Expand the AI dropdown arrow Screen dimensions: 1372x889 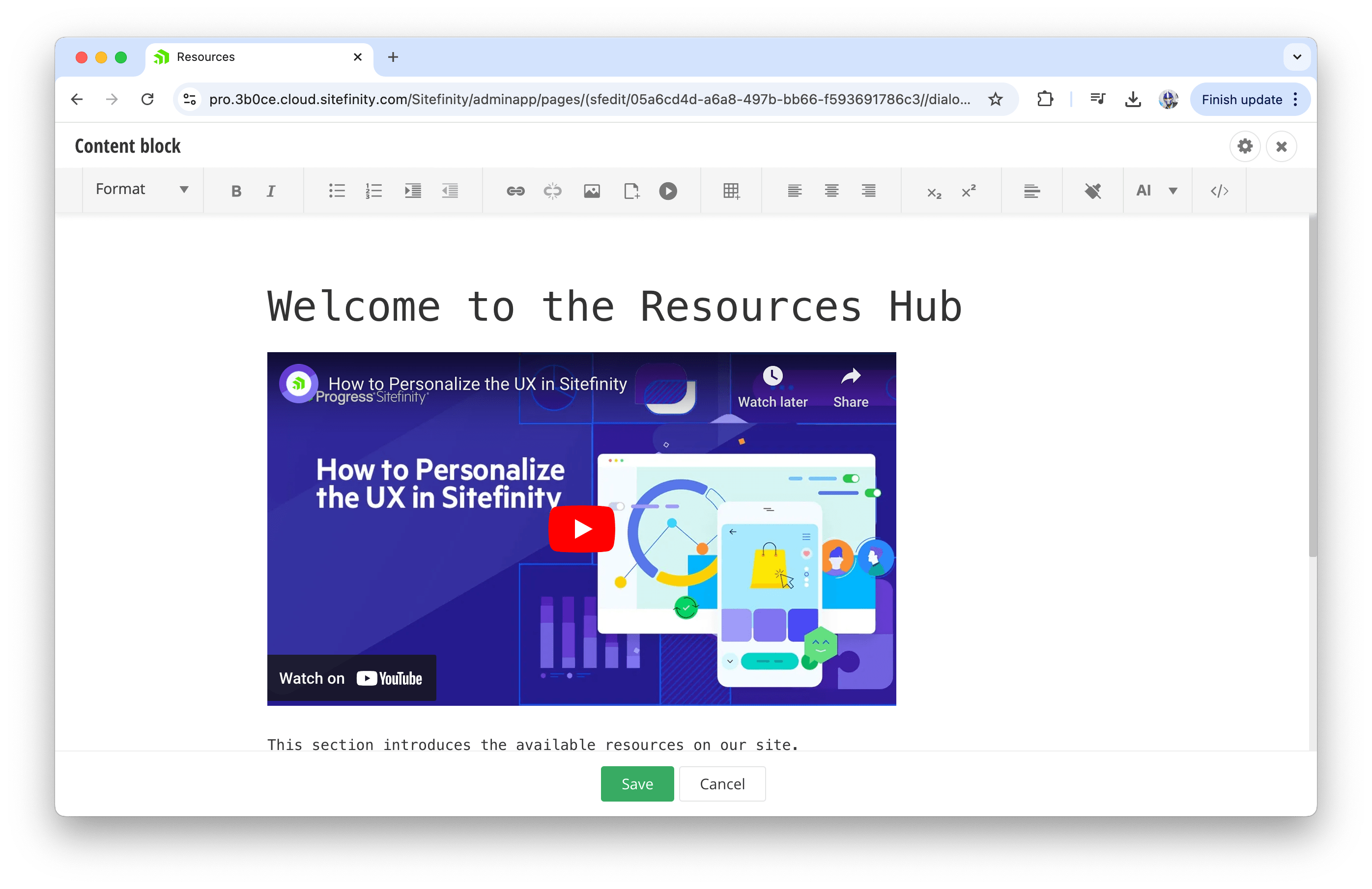[1172, 191]
